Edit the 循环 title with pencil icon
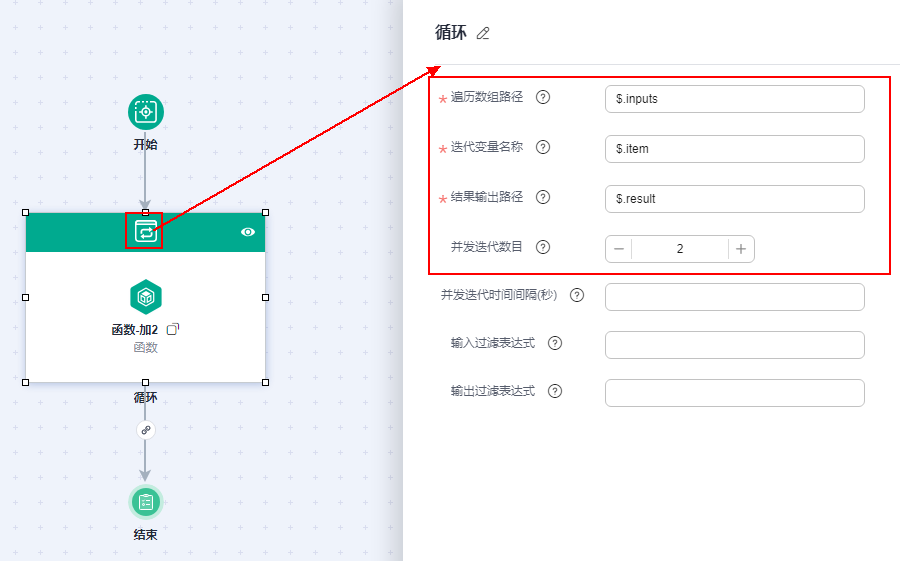Image resolution: width=900 pixels, height=561 pixels. 484,33
